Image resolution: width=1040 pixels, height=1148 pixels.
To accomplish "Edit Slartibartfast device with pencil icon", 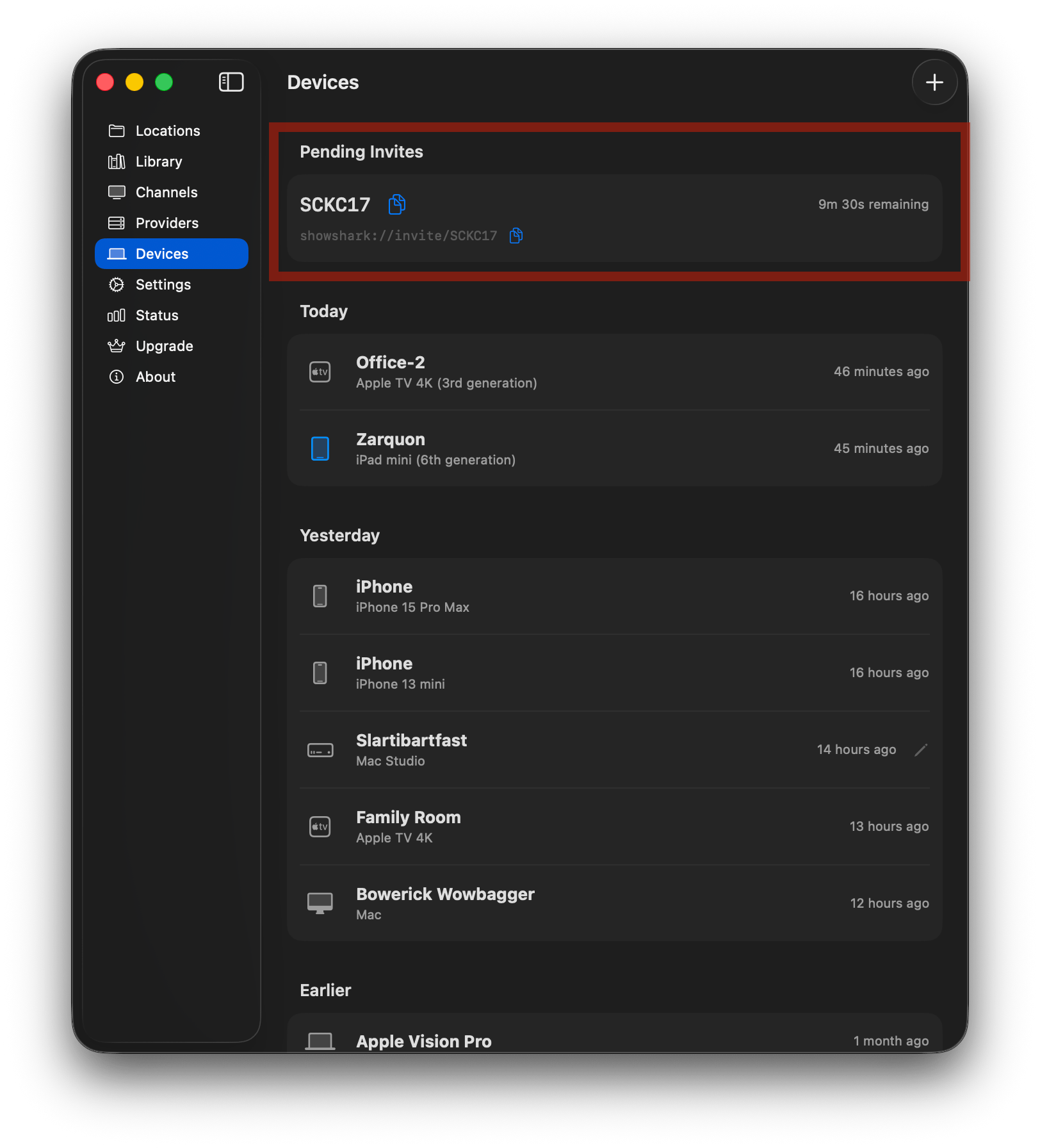I will pos(921,750).
